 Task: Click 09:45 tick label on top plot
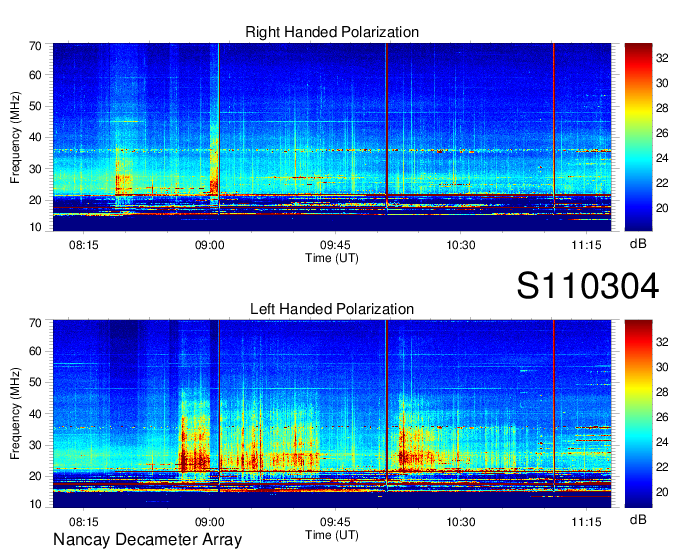point(335,245)
